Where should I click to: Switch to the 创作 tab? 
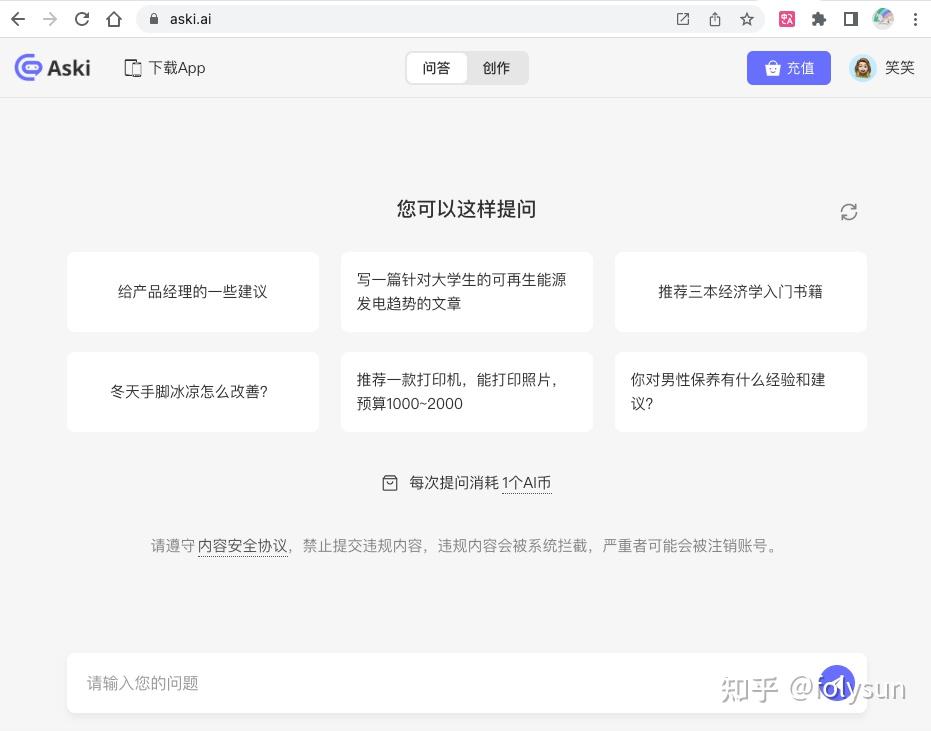[x=496, y=68]
